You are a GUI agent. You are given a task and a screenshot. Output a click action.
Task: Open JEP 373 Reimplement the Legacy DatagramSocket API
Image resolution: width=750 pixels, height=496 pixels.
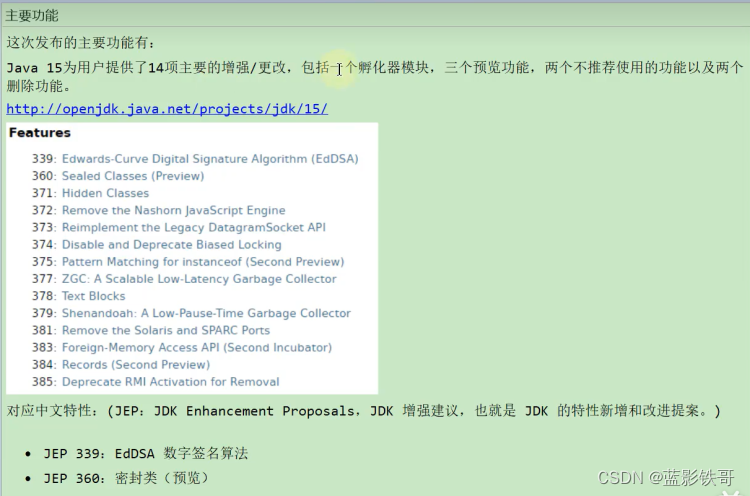coord(194,227)
